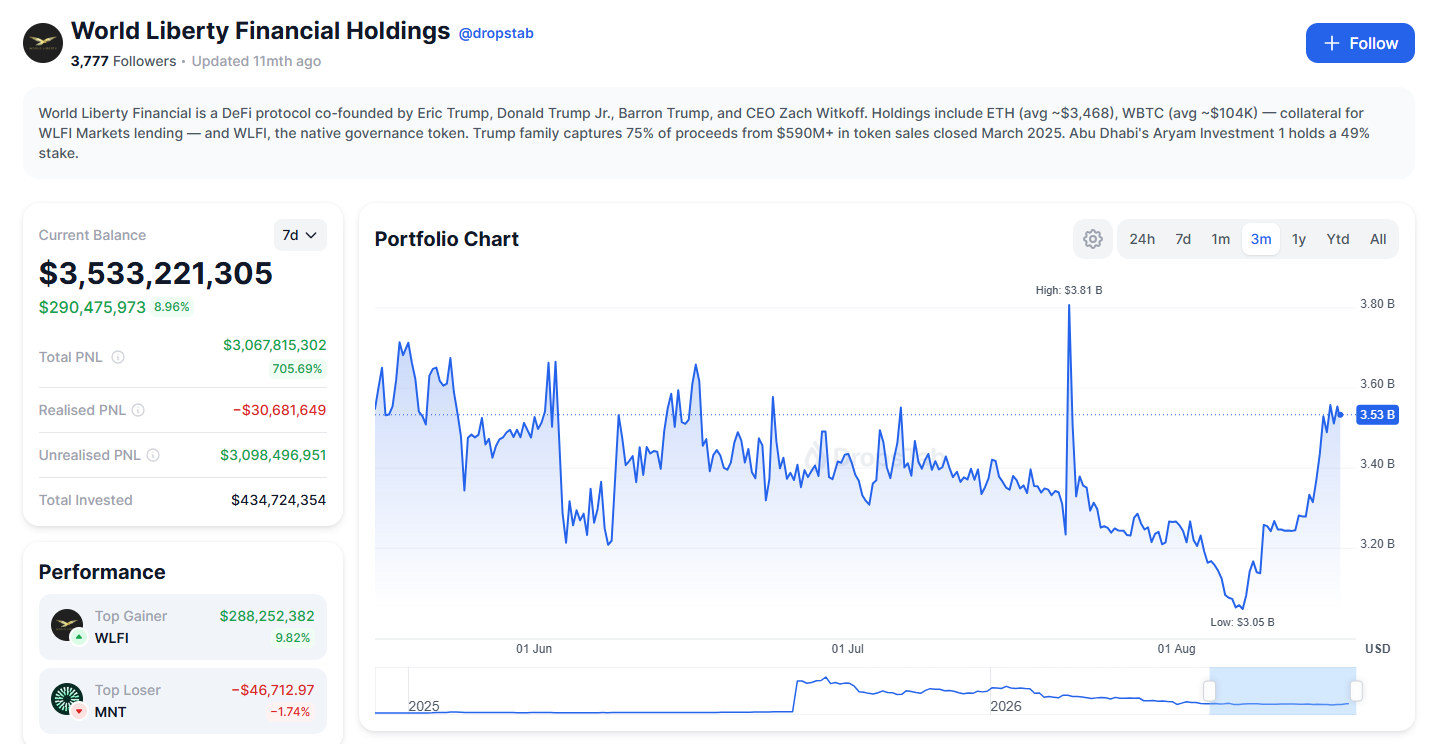1437x744 pixels.
Task: Select the Ytd chart range
Action: click(x=1338, y=239)
